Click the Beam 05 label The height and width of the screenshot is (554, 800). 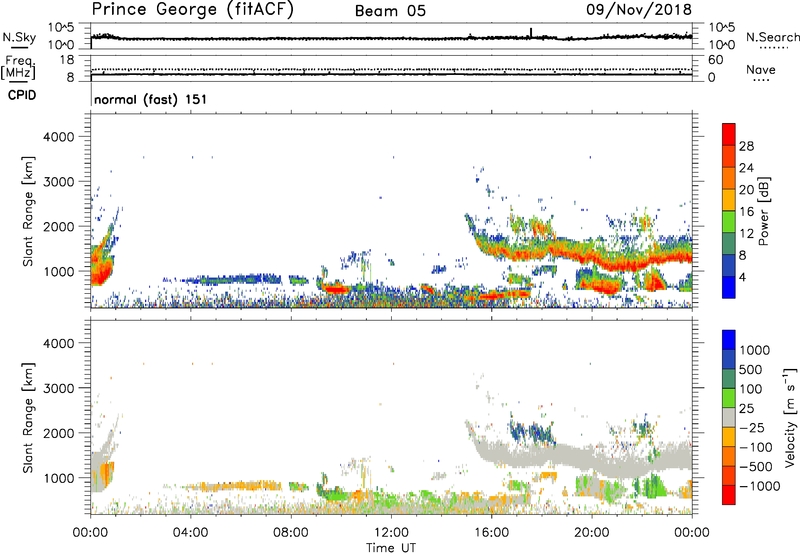coord(390,11)
